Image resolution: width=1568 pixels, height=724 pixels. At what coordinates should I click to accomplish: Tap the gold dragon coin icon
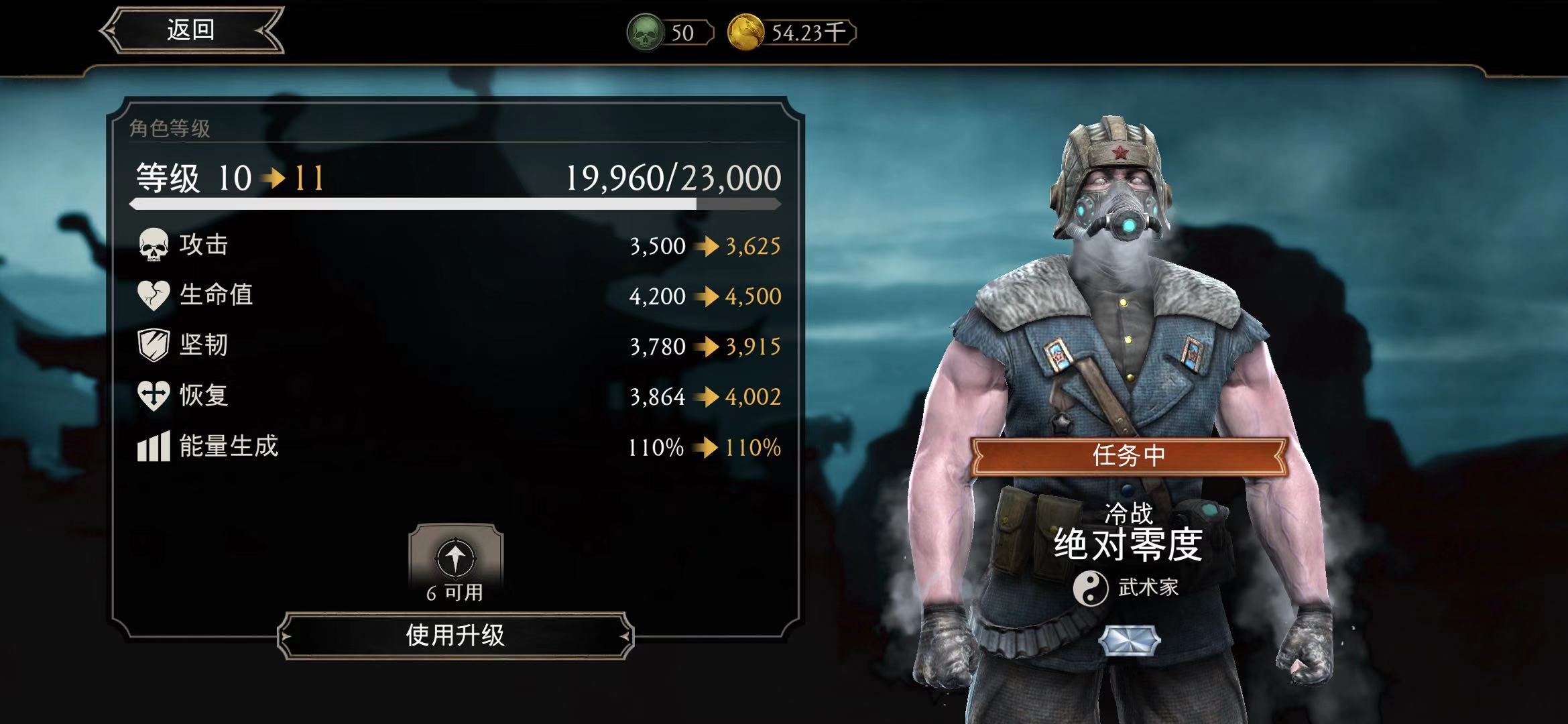(x=746, y=33)
